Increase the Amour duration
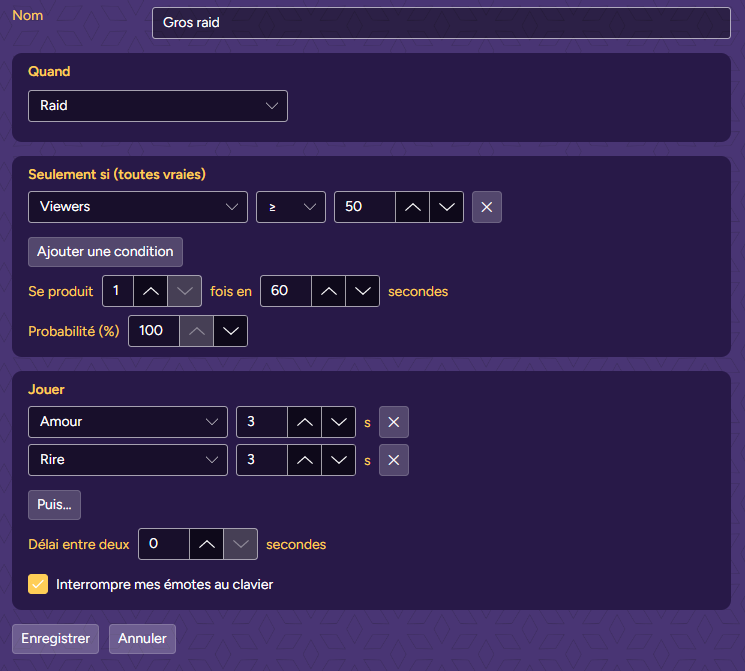 click(x=305, y=422)
